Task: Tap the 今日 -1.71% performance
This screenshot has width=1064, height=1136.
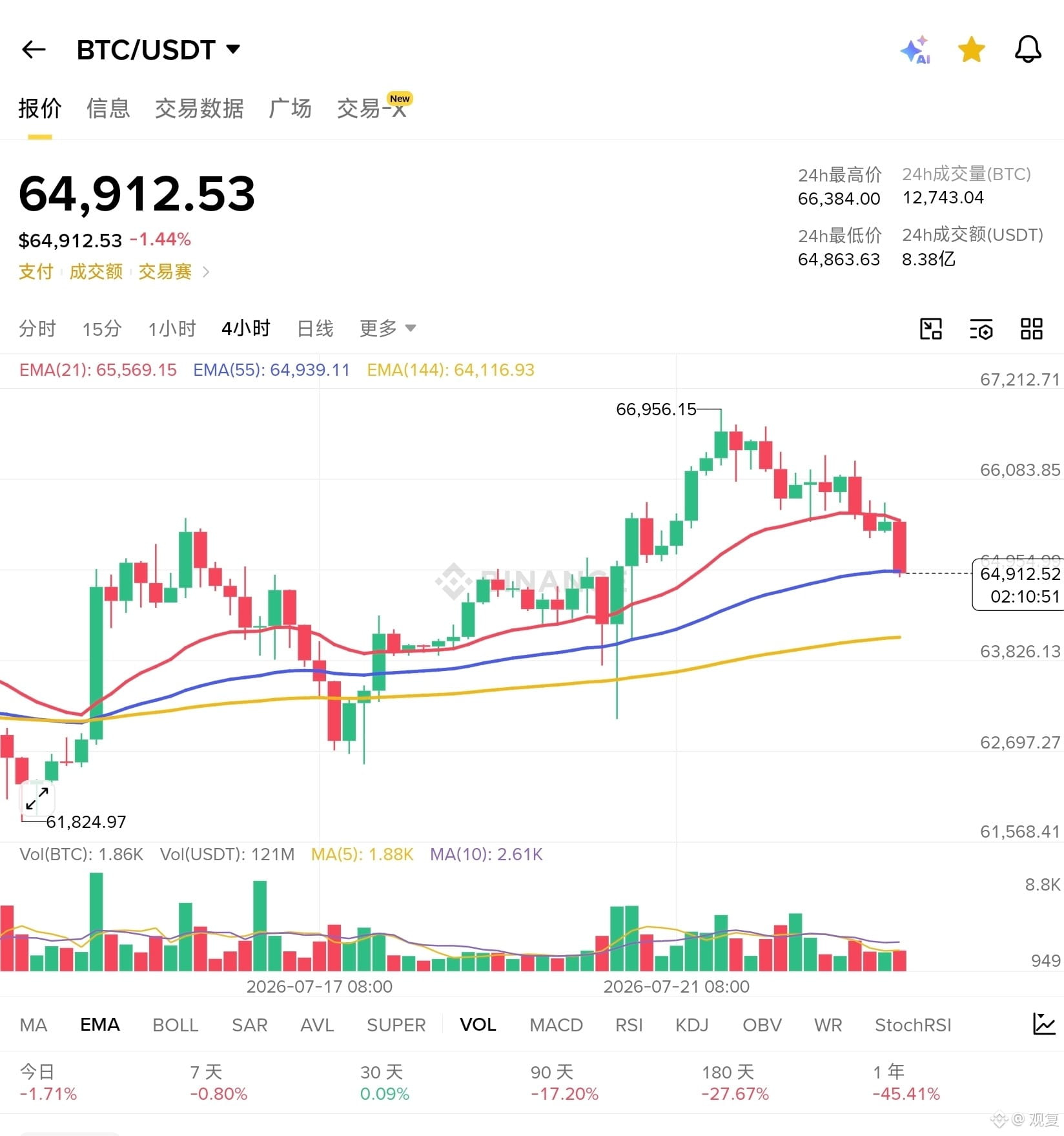Action: pyautogui.click(x=48, y=1082)
